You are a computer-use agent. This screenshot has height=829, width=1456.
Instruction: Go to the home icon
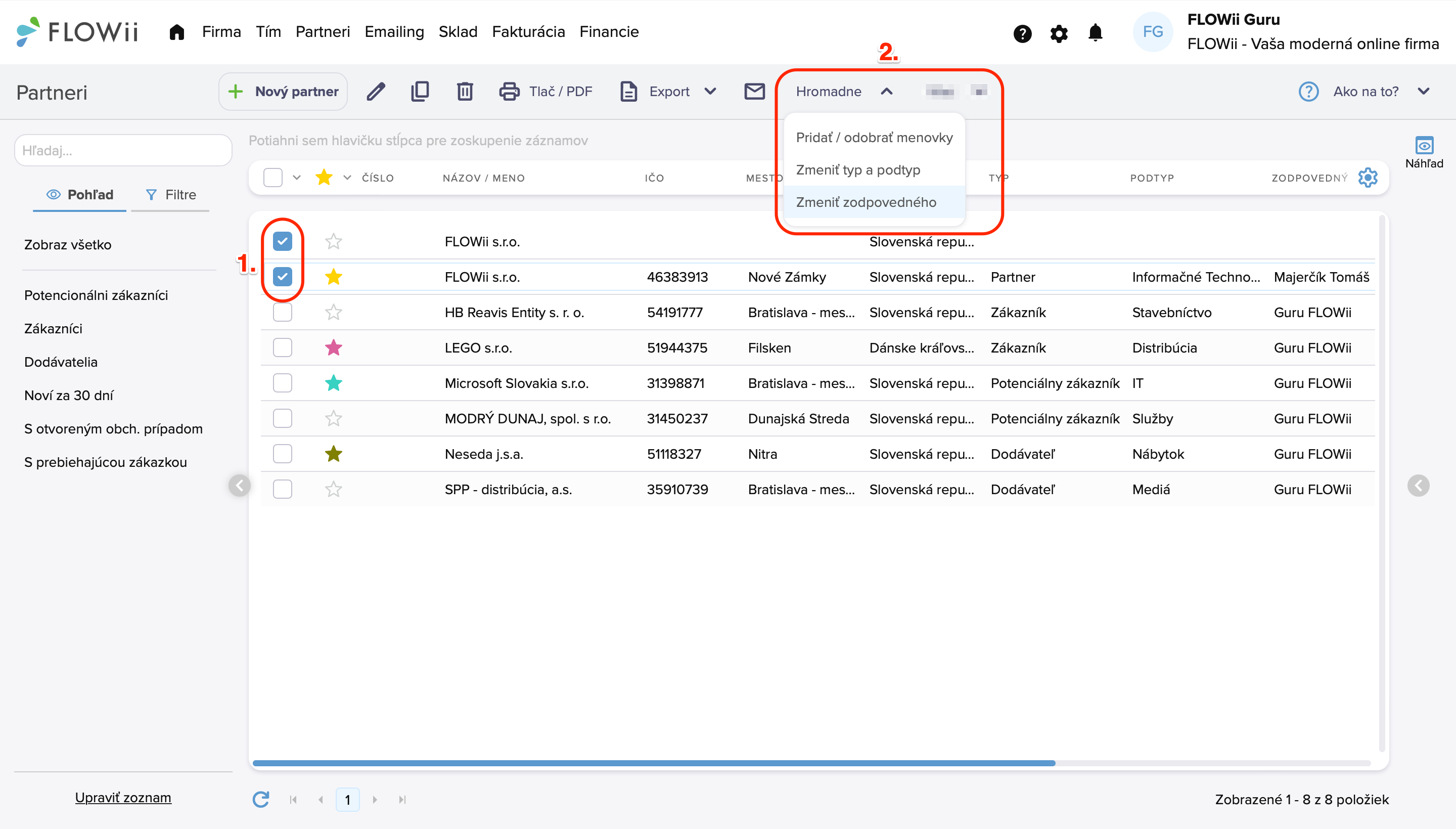click(177, 32)
